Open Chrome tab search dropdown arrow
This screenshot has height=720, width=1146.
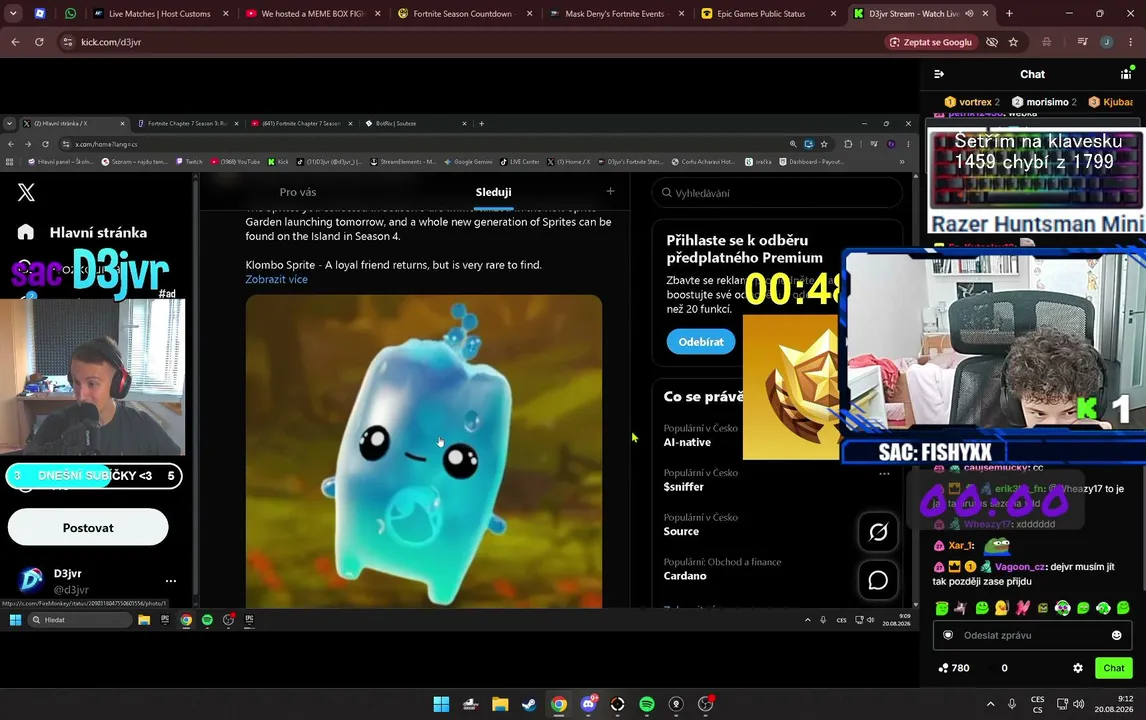(14, 13)
